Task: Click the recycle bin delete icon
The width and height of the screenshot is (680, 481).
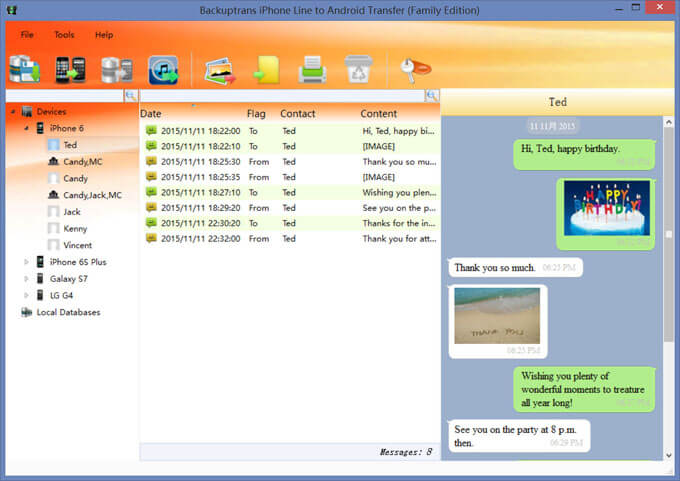Action: pyautogui.click(x=359, y=69)
